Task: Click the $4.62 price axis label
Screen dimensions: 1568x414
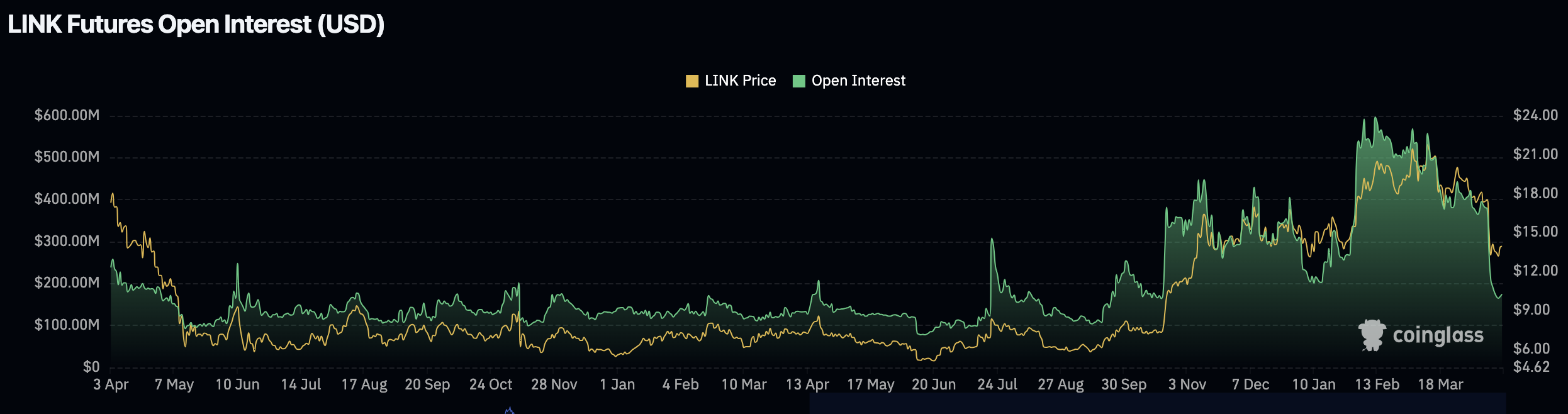Action: point(1532,367)
